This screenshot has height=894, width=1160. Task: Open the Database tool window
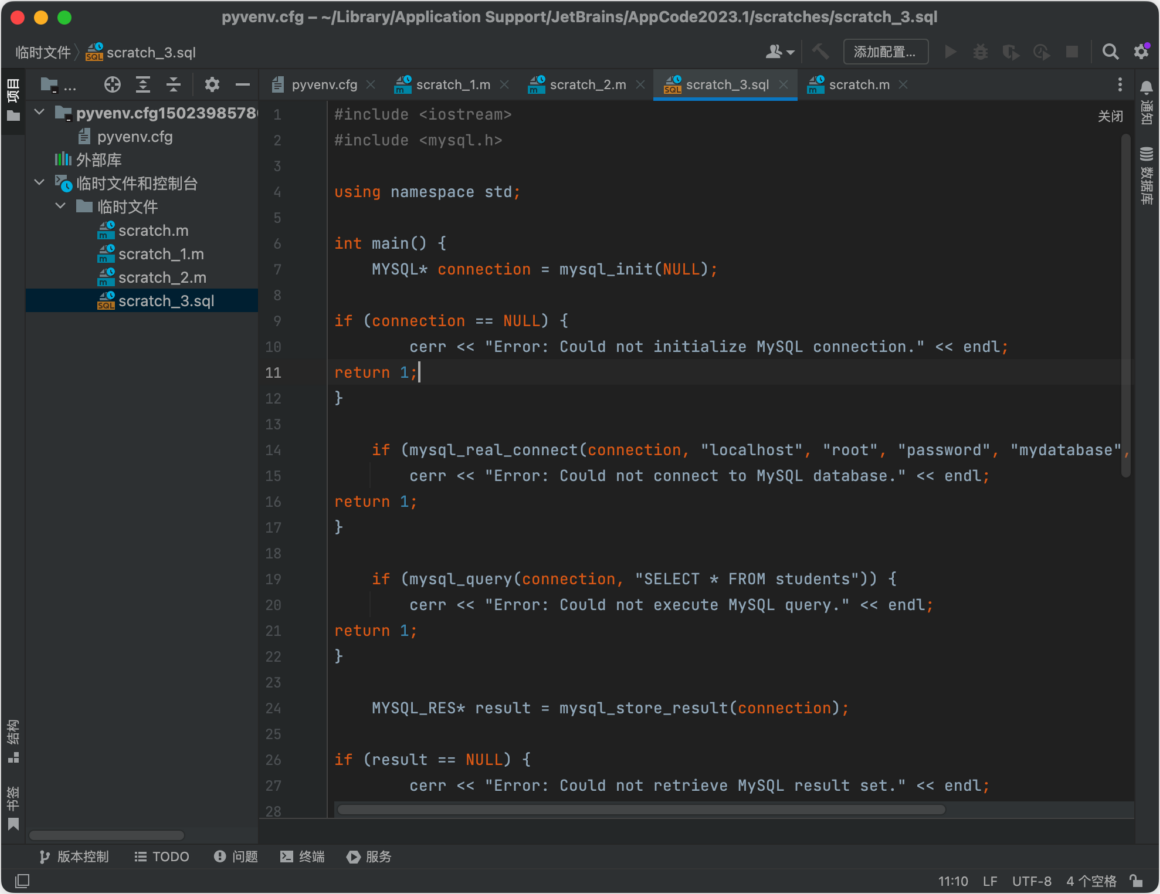1146,175
